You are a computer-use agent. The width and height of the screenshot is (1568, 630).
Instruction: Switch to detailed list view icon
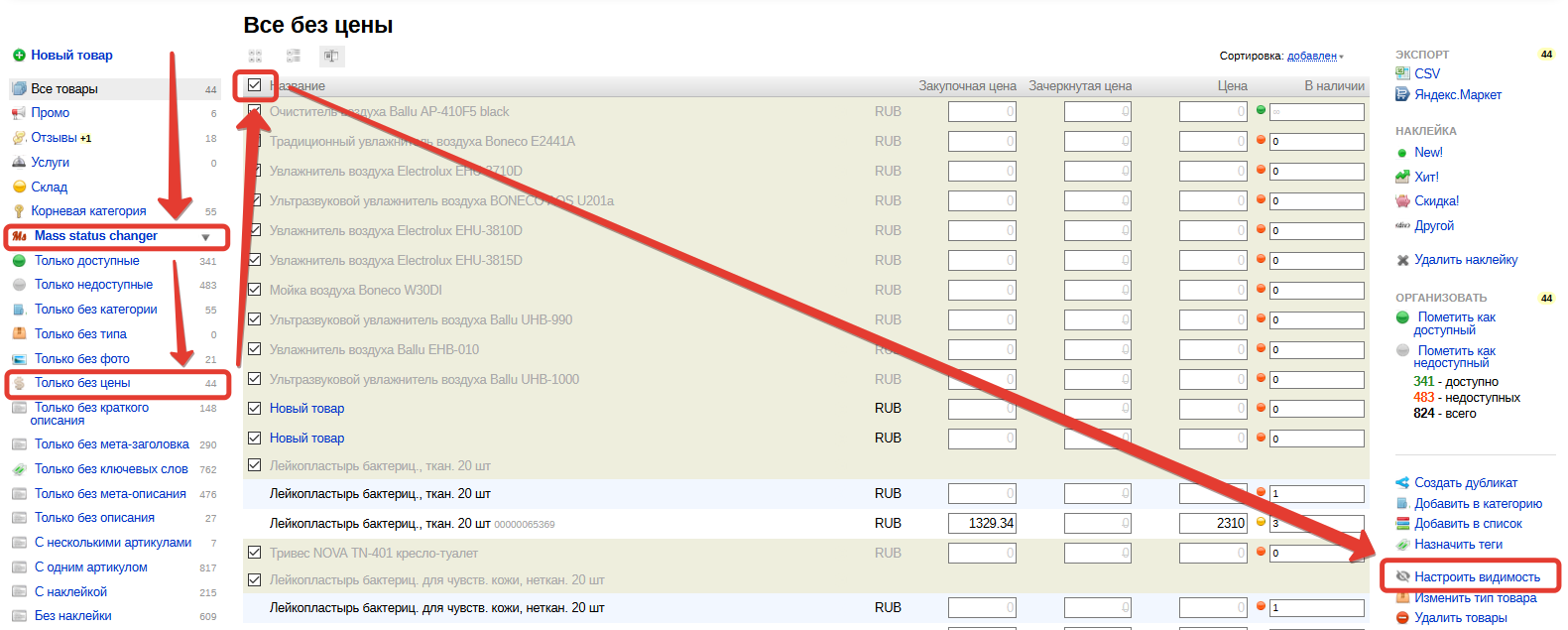point(294,57)
